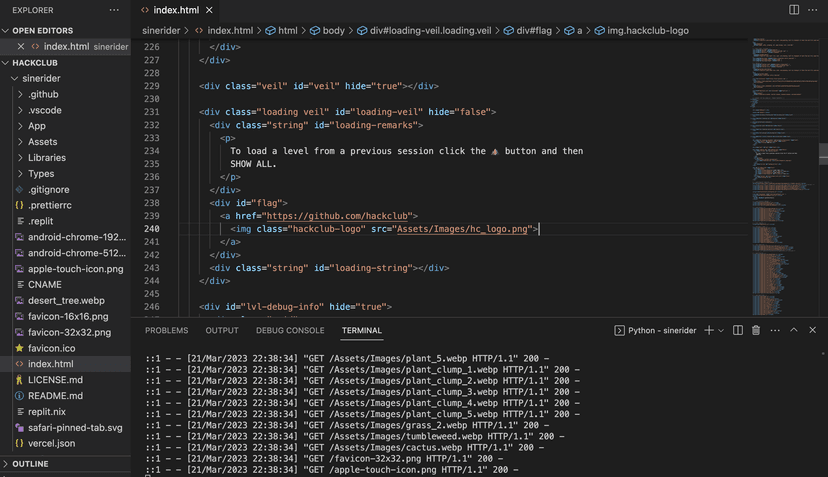Collapse the OPEN EDITORS section
This screenshot has width=828, height=477.
(x=6, y=31)
